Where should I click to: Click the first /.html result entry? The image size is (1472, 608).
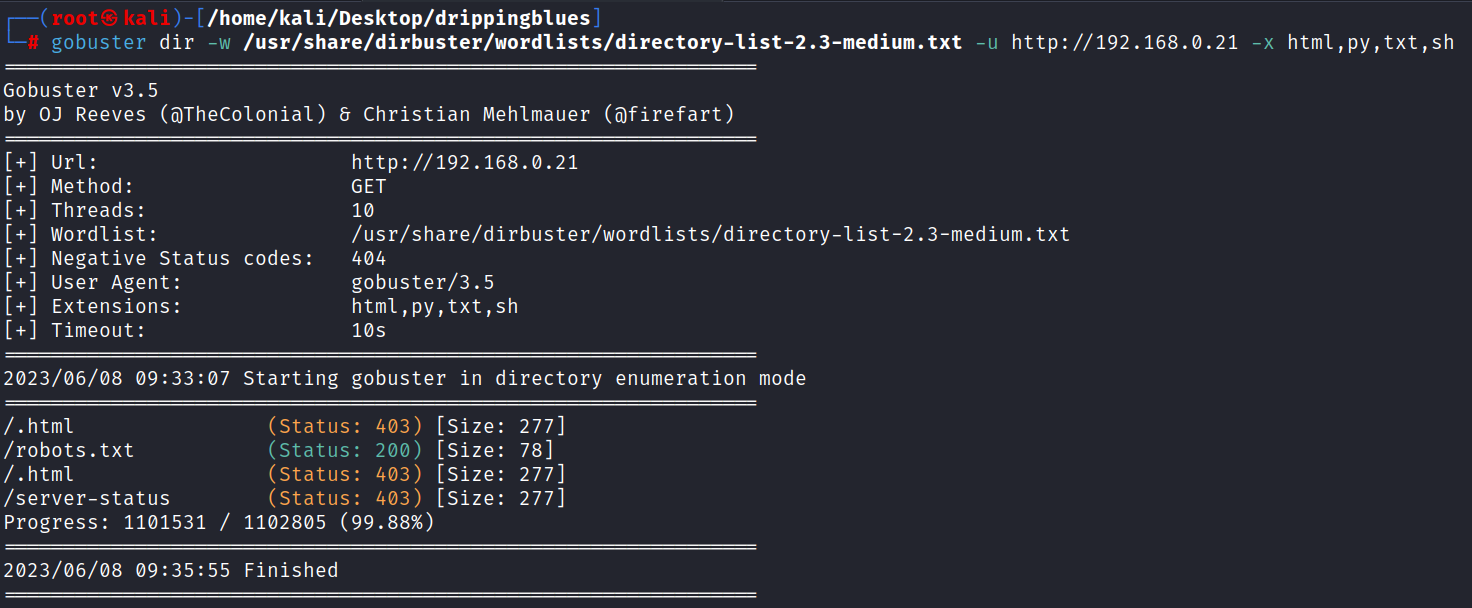tap(39, 427)
